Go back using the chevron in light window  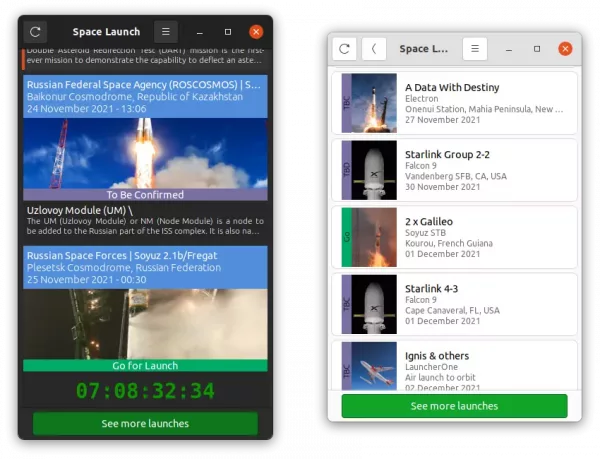click(374, 49)
